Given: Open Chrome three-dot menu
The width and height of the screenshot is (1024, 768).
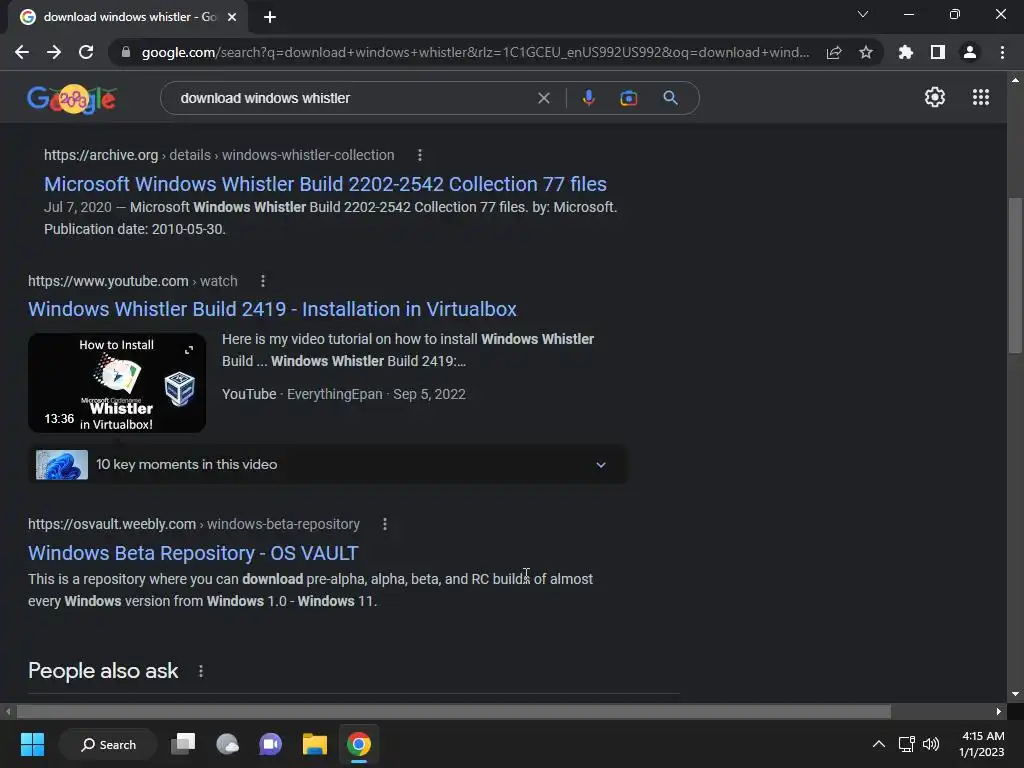Looking at the screenshot, I should (1002, 52).
